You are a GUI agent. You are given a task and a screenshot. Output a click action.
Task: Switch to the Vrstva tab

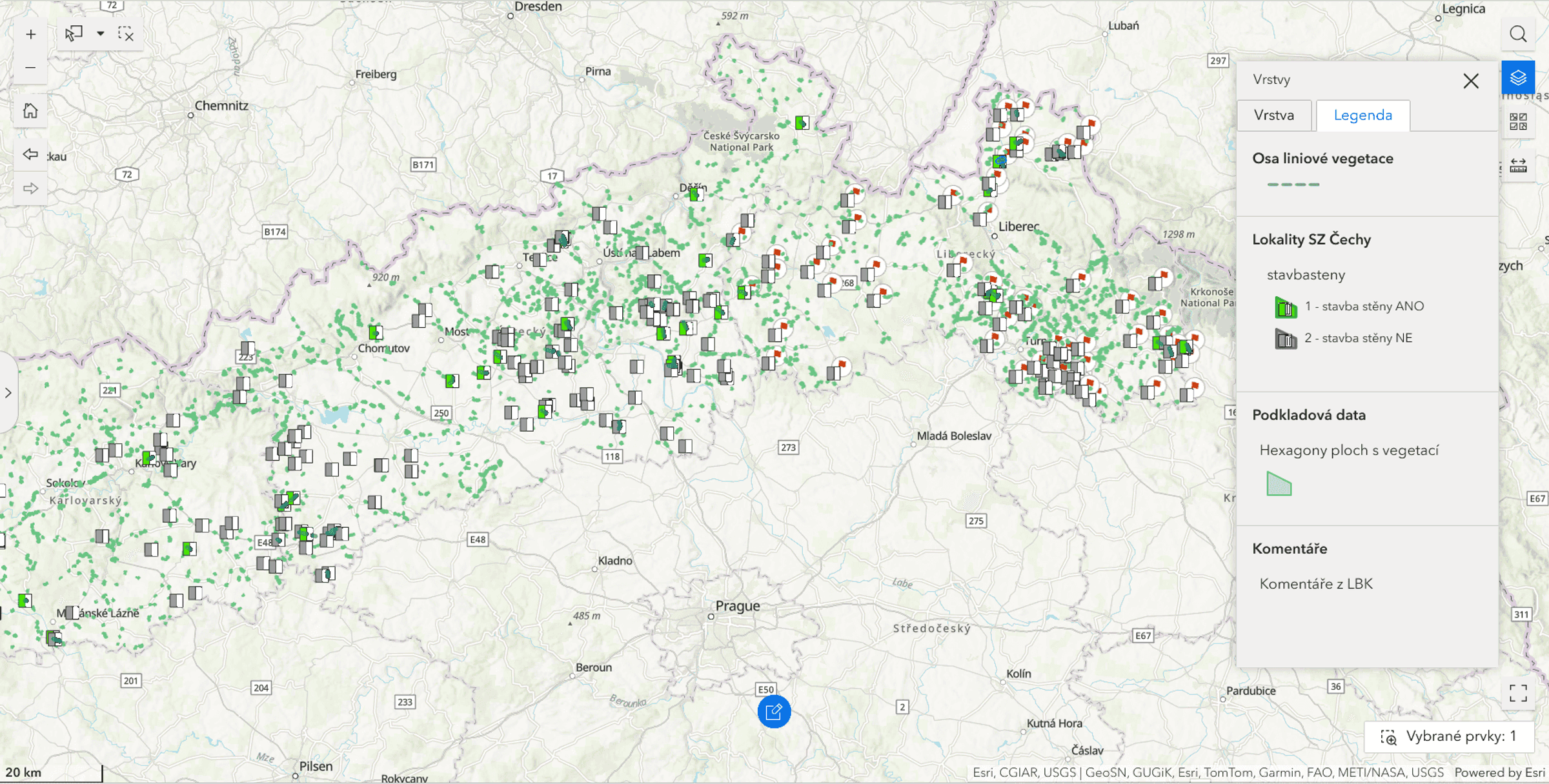coord(1274,115)
